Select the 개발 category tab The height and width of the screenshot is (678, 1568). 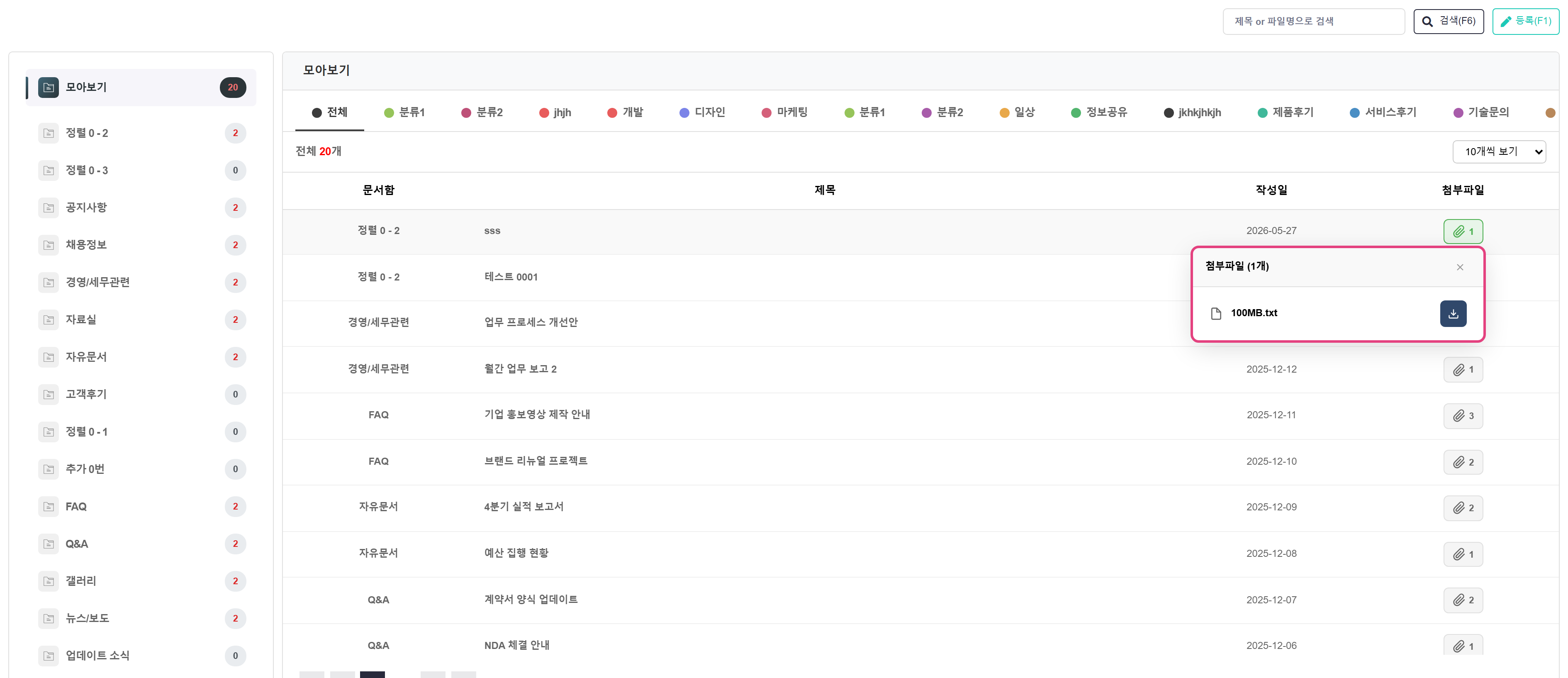tap(625, 112)
